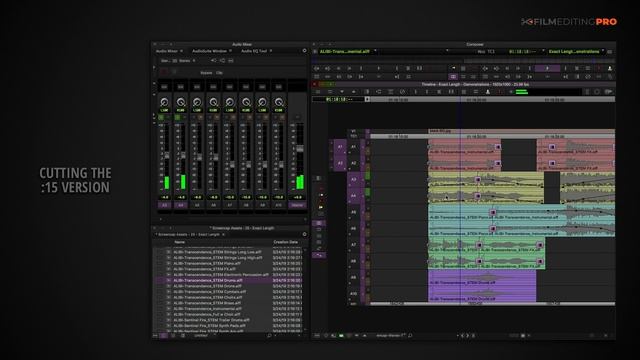Click the bin settings gear icon
The width and height of the screenshot is (640, 360).
(x=304, y=234)
